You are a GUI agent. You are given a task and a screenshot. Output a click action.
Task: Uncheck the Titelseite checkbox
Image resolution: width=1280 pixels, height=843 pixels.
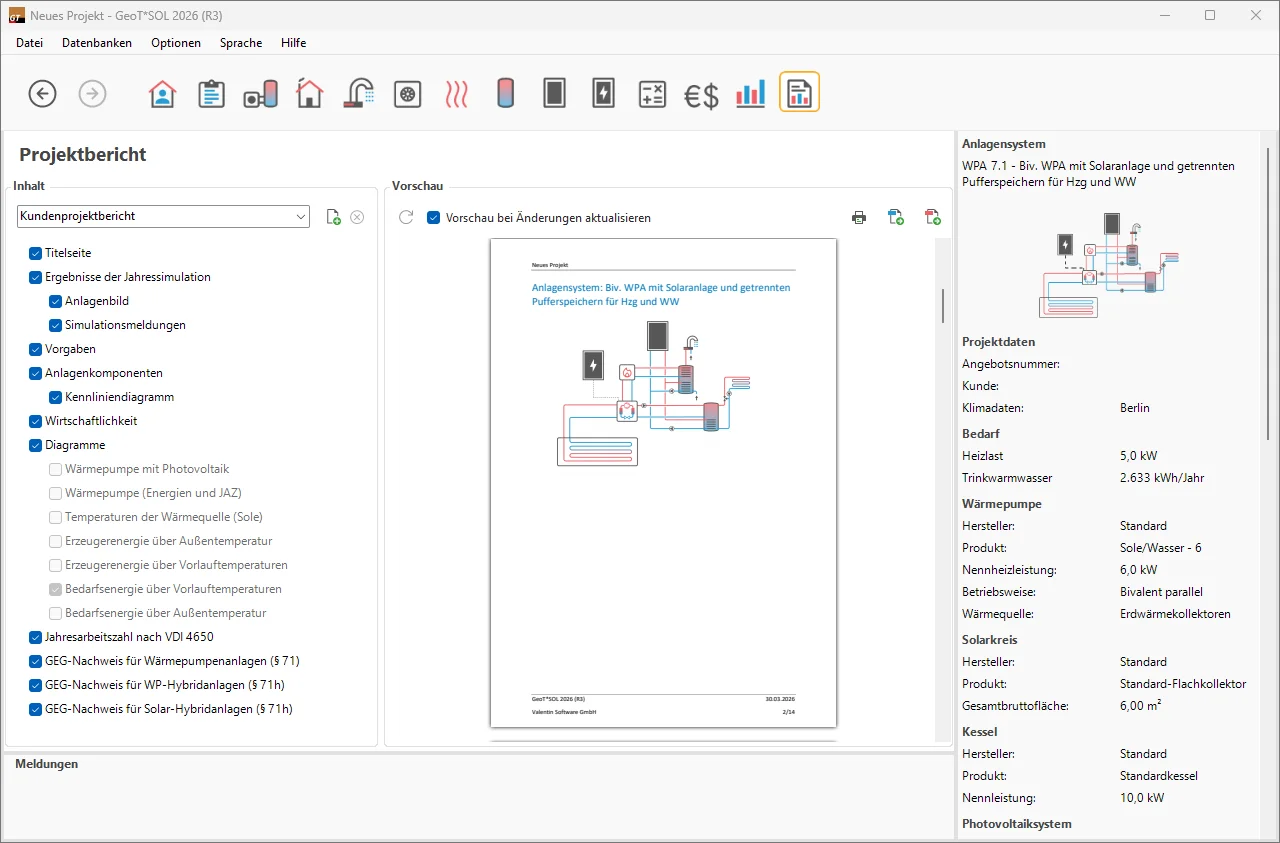click(x=36, y=253)
